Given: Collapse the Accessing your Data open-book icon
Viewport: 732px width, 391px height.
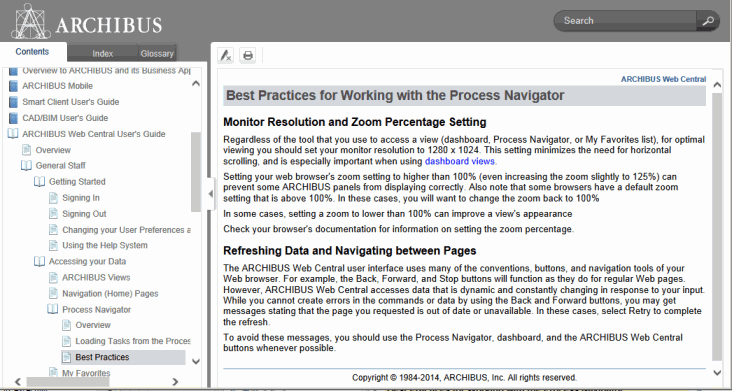Looking at the screenshot, I should (x=40, y=262).
